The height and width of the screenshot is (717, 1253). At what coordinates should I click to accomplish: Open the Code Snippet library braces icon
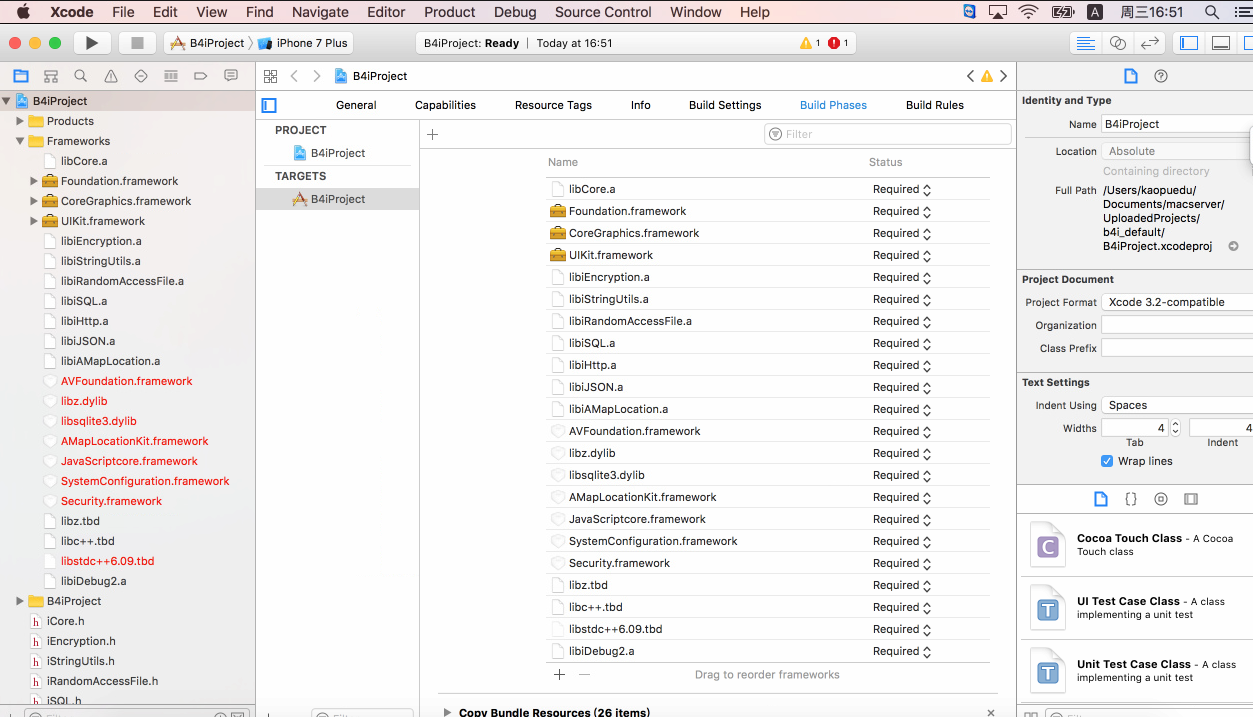tap(1131, 499)
